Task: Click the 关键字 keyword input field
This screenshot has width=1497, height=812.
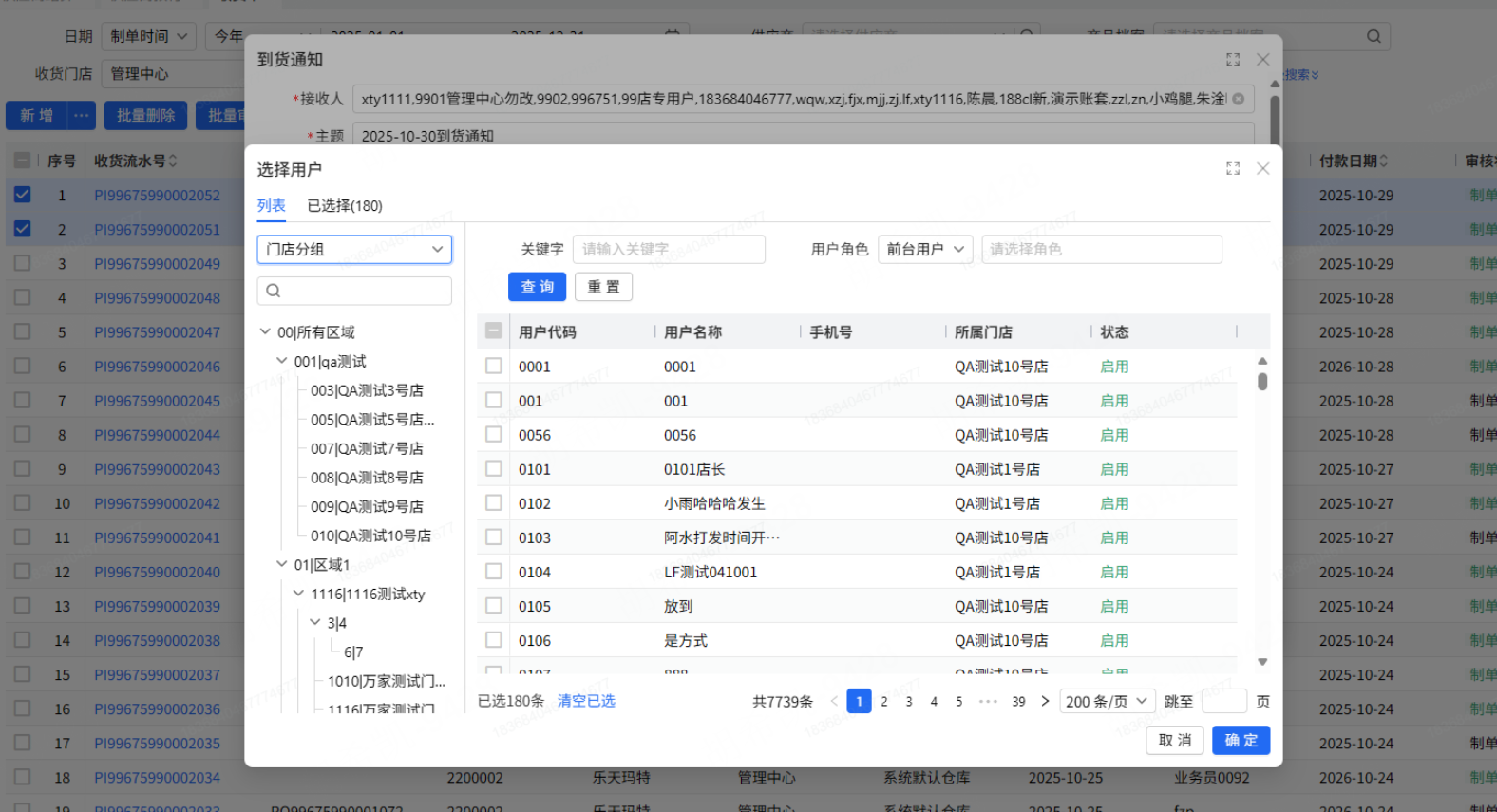Action: coord(669,250)
